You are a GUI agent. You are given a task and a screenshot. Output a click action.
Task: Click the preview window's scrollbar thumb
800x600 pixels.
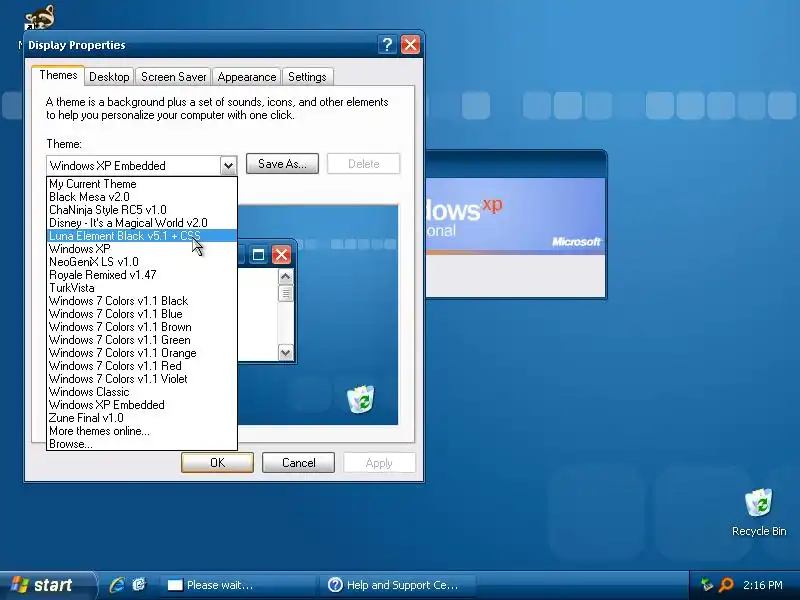point(286,293)
